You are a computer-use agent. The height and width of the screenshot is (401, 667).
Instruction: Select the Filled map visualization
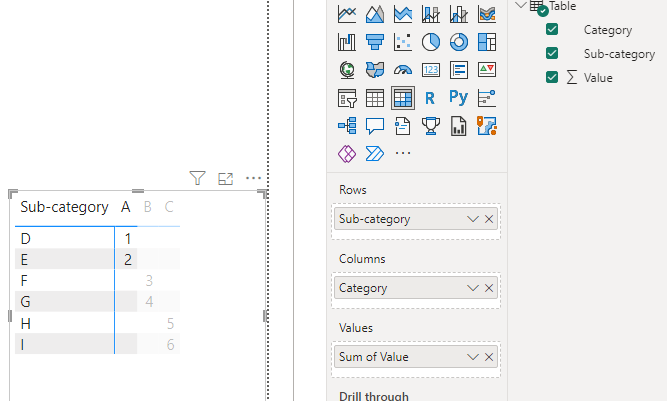pyautogui.click(x=375, y=70)
